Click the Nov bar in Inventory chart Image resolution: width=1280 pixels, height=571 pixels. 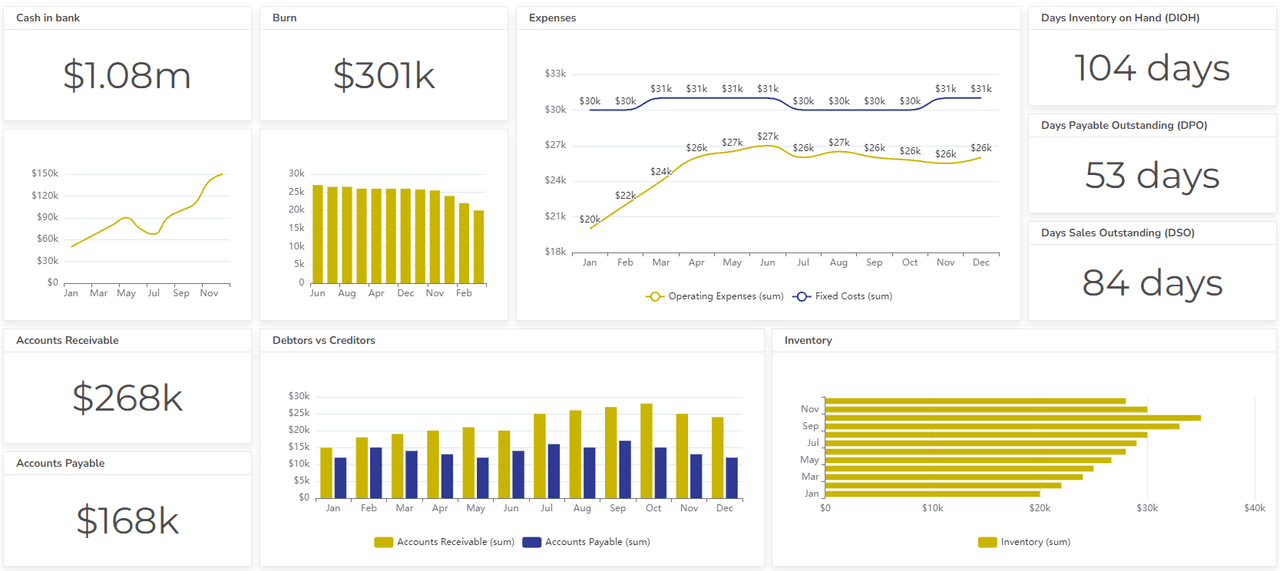tap(986, 409)
